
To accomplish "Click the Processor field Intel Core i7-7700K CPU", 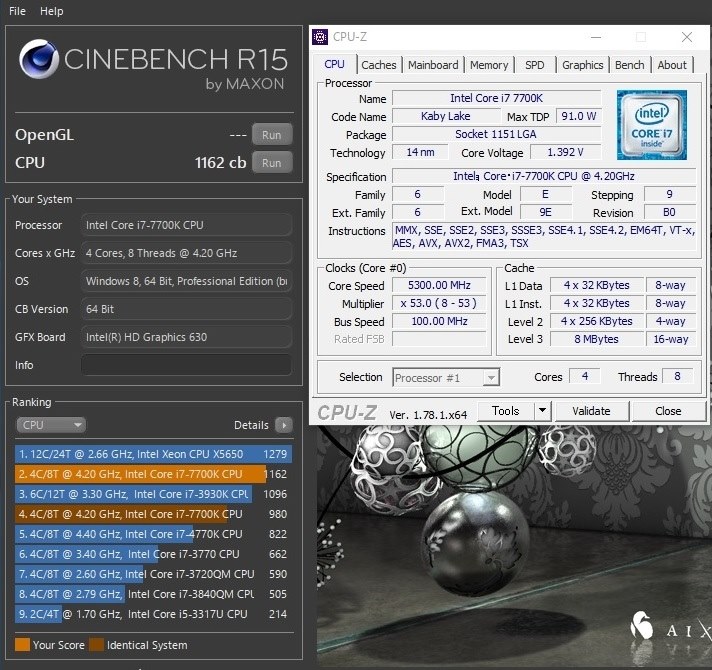I will (186, 225).
